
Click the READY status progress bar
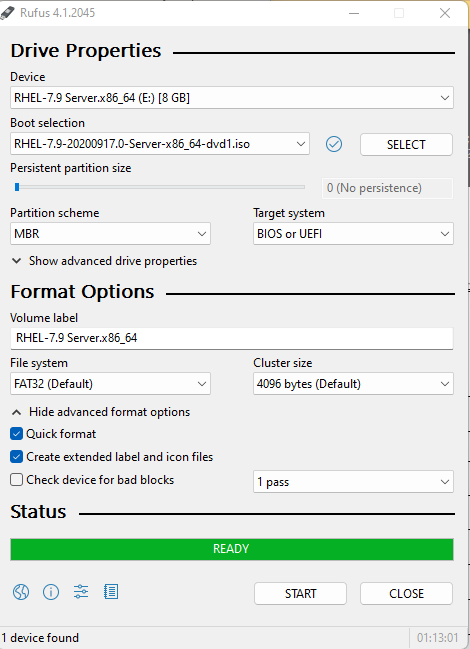(x=232, y=549)
